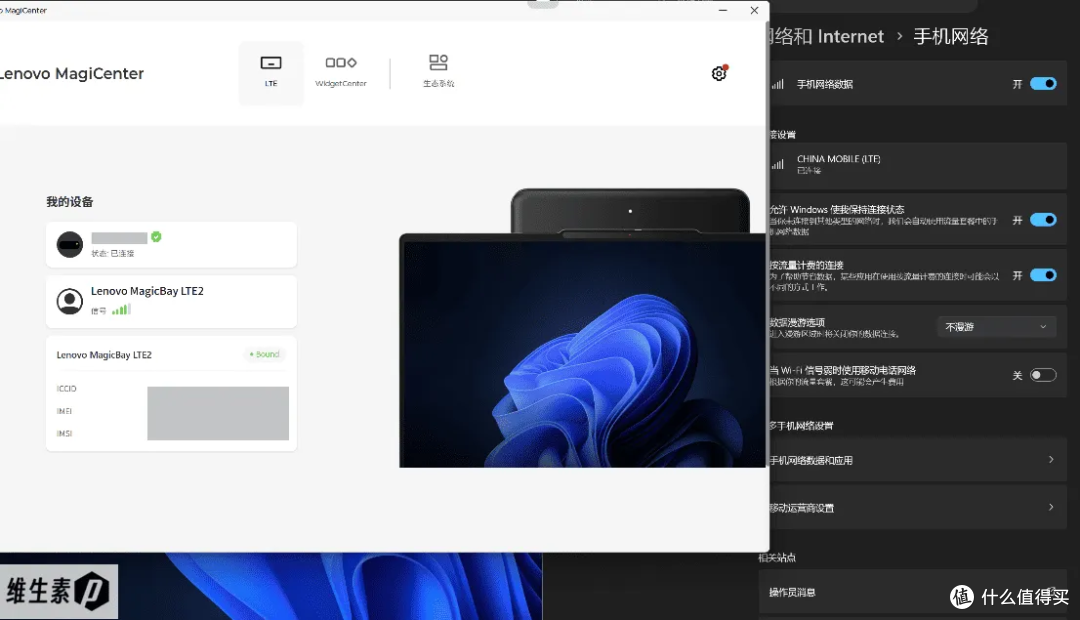Click the Bound status badge

point(264,354)
